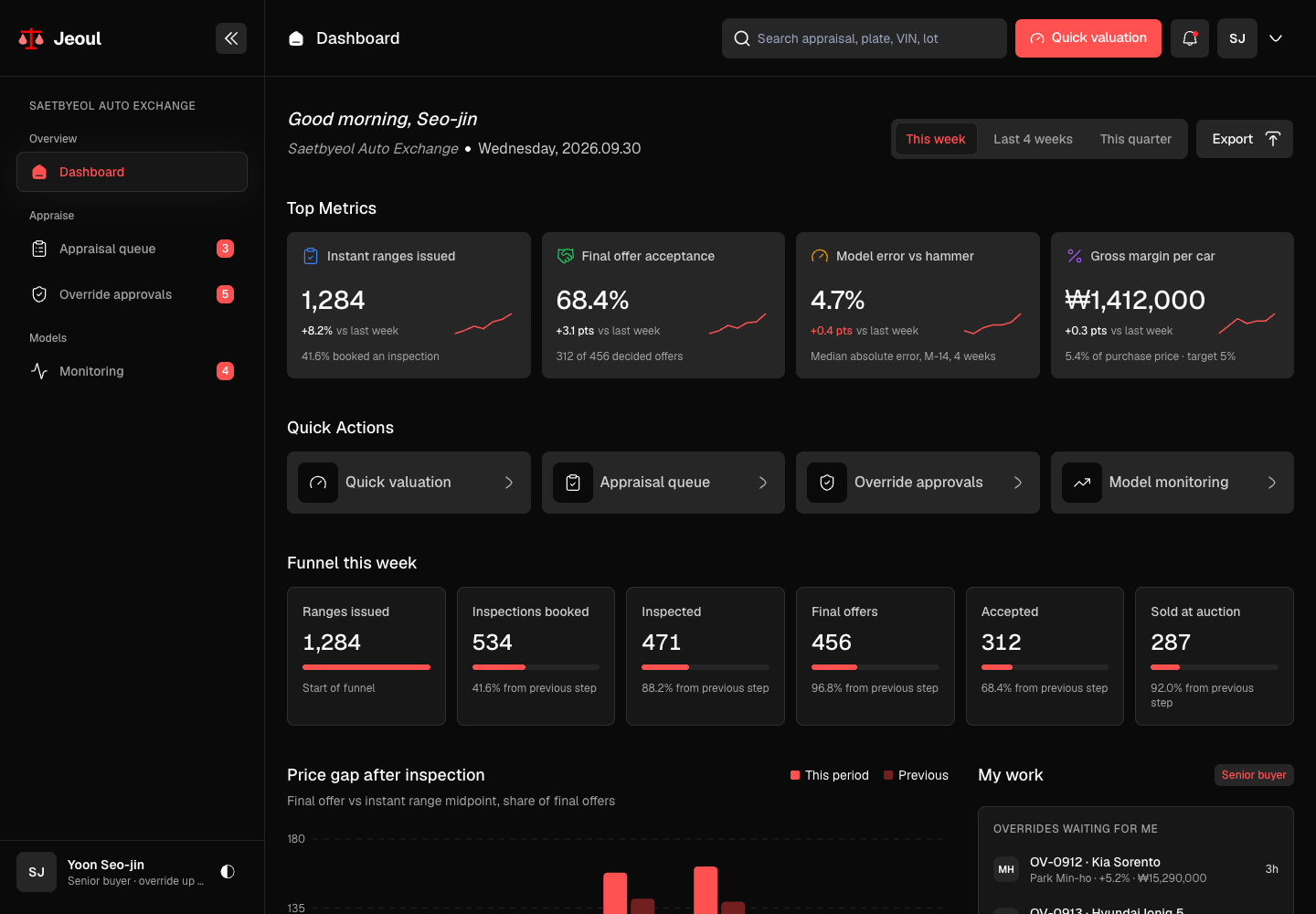Click the MH avatar on OV-0912

point(1006,869)
